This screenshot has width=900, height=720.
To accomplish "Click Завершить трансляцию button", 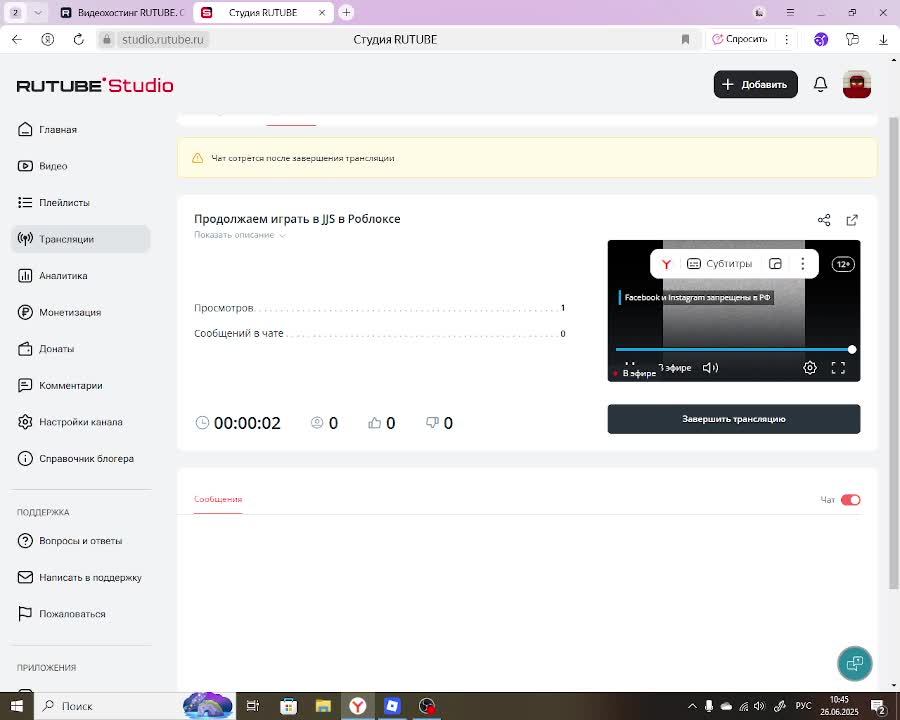I will click(734, 419).
